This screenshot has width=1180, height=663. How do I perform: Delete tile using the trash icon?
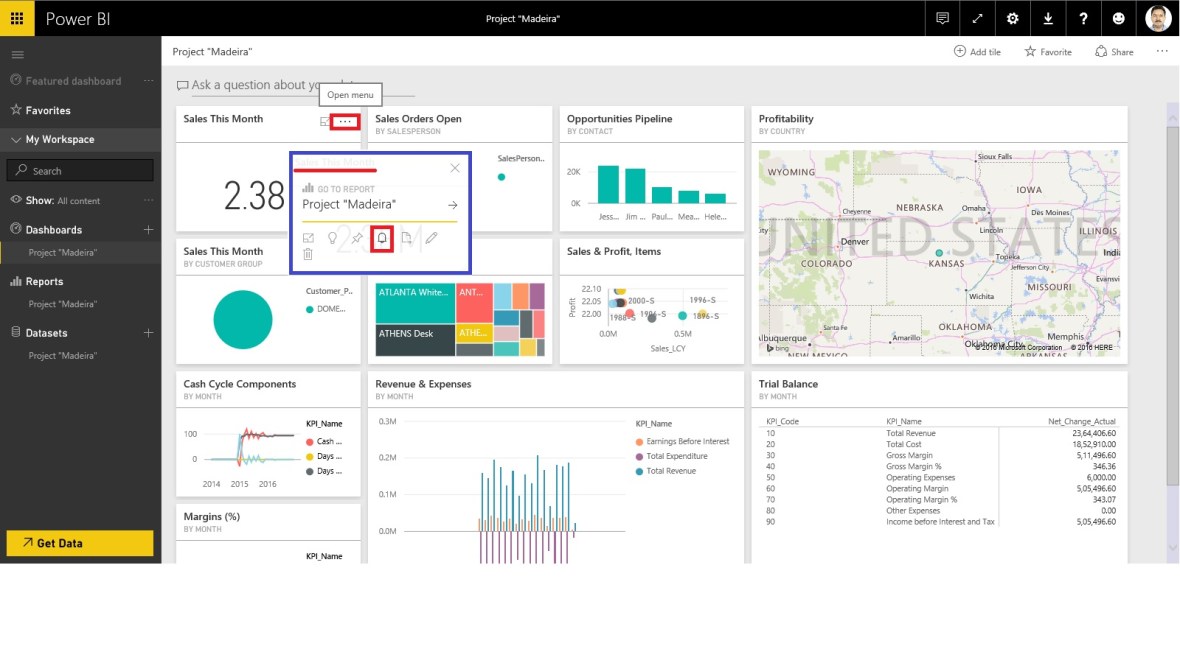(308, 255)
